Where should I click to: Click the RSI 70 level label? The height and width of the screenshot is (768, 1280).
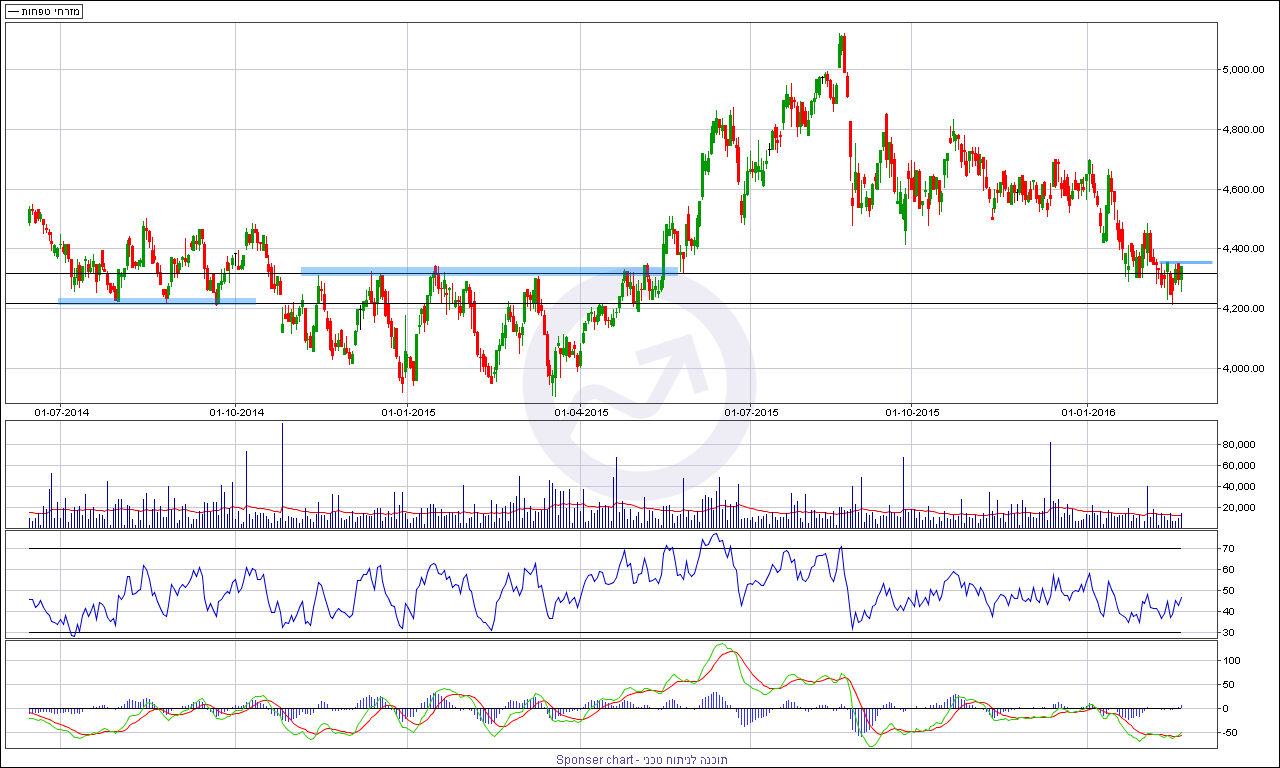1227,549
